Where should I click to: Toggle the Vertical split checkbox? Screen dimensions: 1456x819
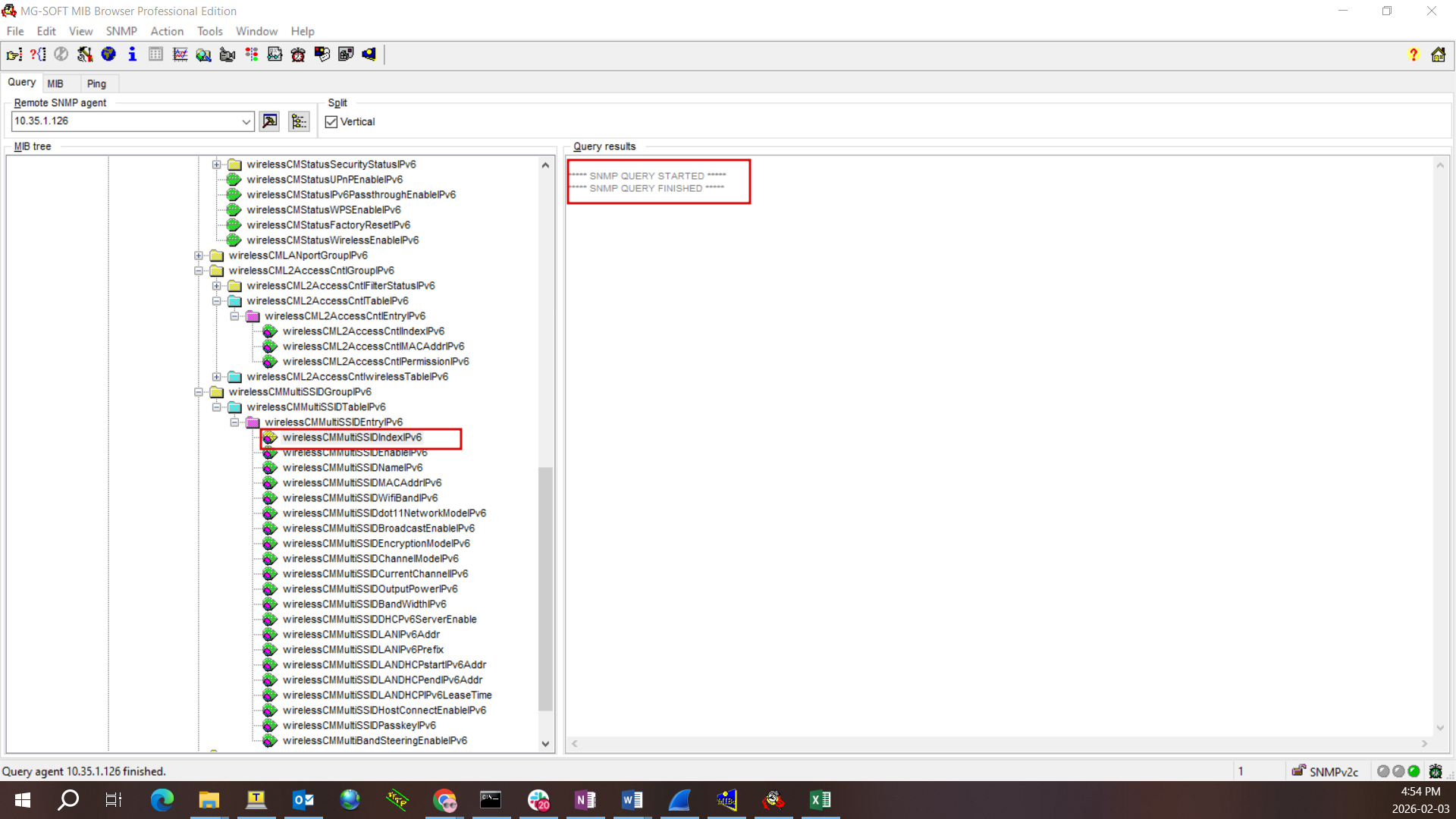(x=331, y=122)
